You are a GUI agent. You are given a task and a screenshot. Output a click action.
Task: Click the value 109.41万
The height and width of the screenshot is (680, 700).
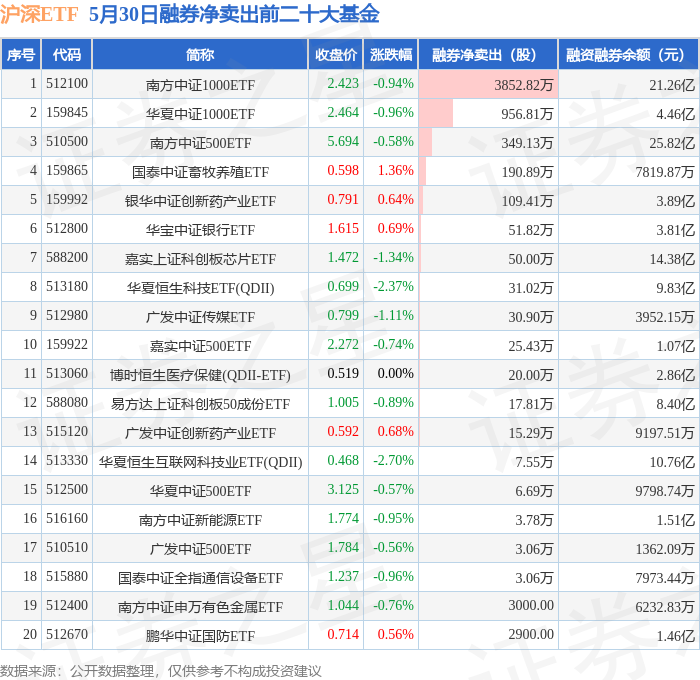click(x=527, y=200)
